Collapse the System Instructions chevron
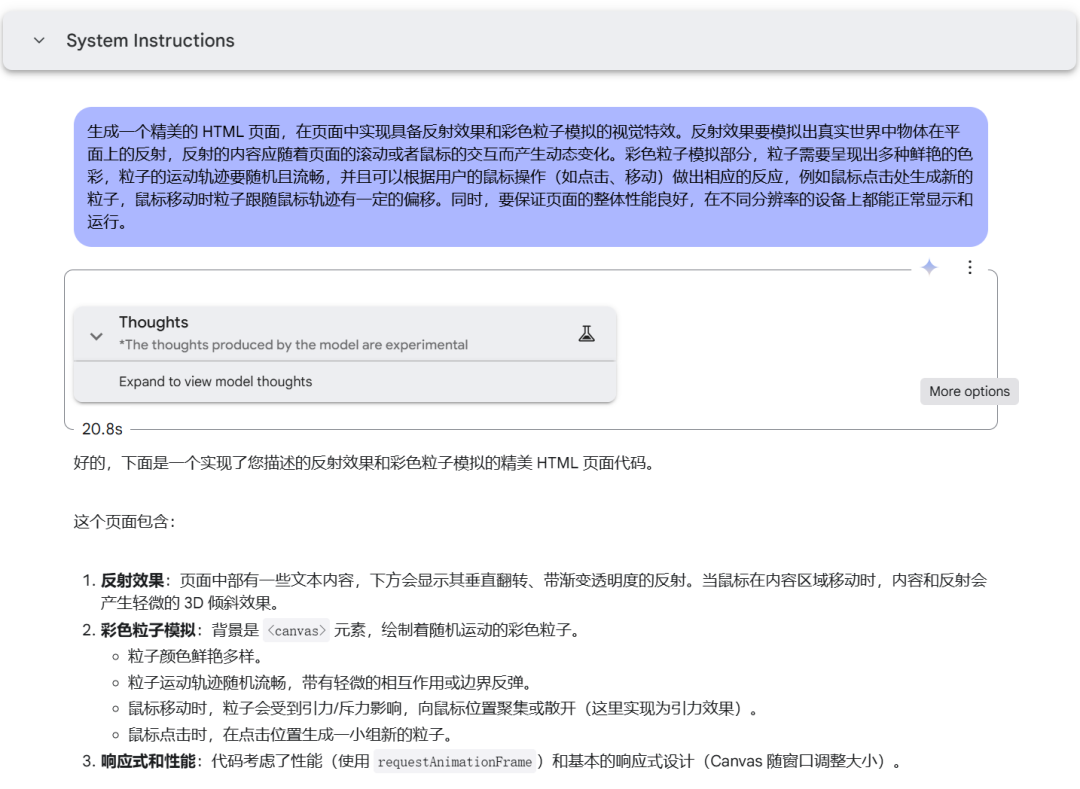Image resolution: width=1080 pixels, height=789 pixels. click(x=39, y=41)
